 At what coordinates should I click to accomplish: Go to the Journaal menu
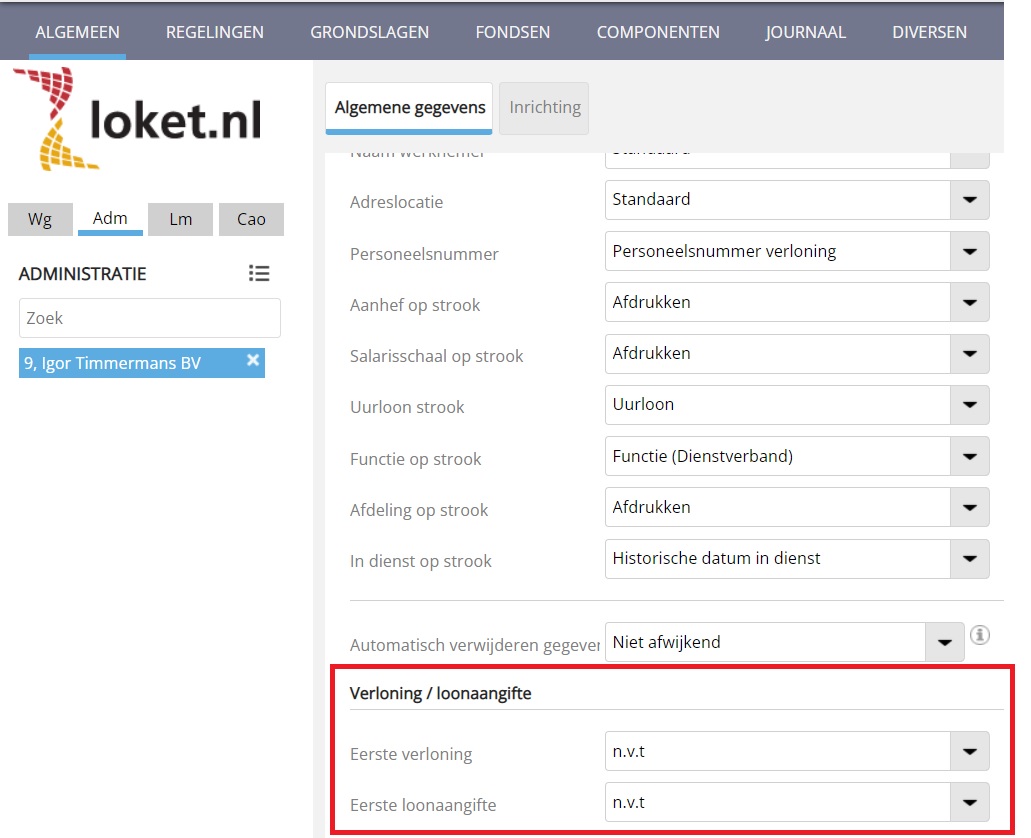[x=805, y=32]
